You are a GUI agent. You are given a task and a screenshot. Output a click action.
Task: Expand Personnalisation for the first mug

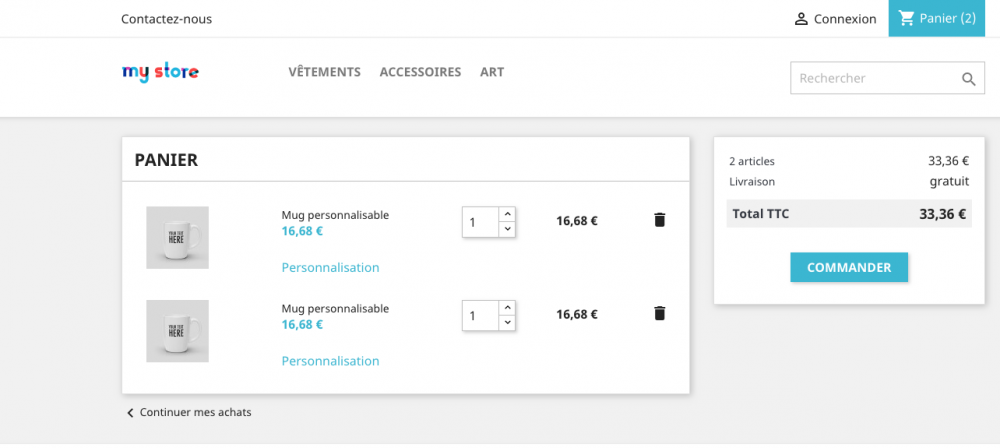point(330,268)
